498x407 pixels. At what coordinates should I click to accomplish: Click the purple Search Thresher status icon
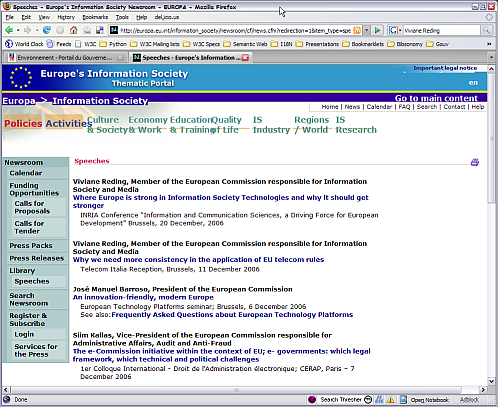coord(312,399)
